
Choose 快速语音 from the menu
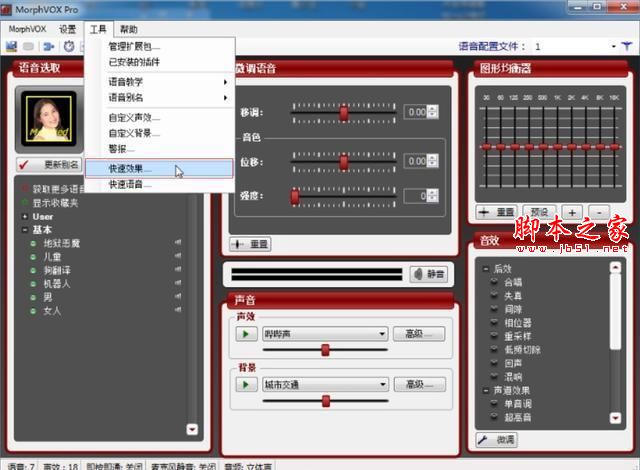tap(160, 184)
